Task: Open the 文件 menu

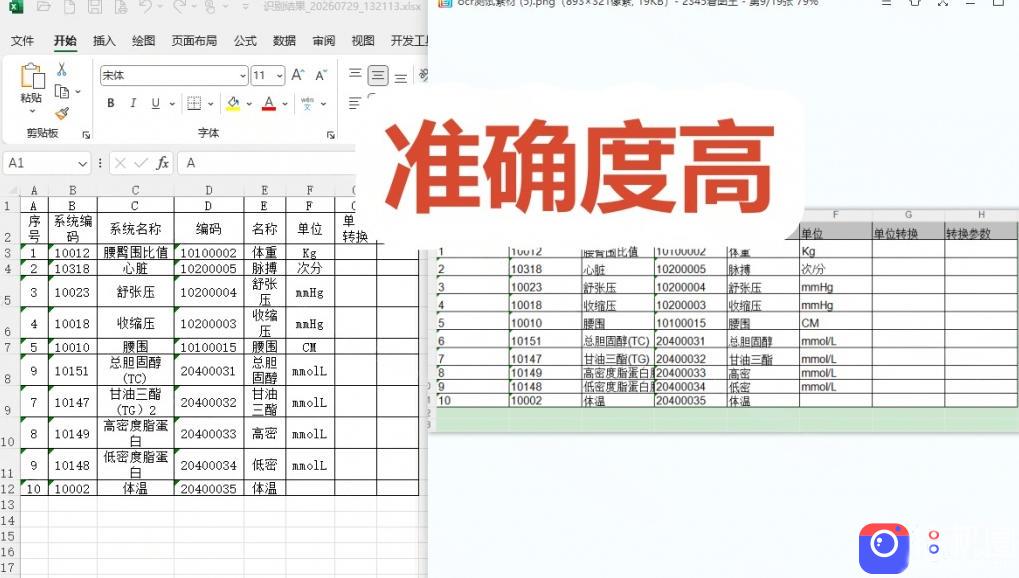Action: point(22,41)
